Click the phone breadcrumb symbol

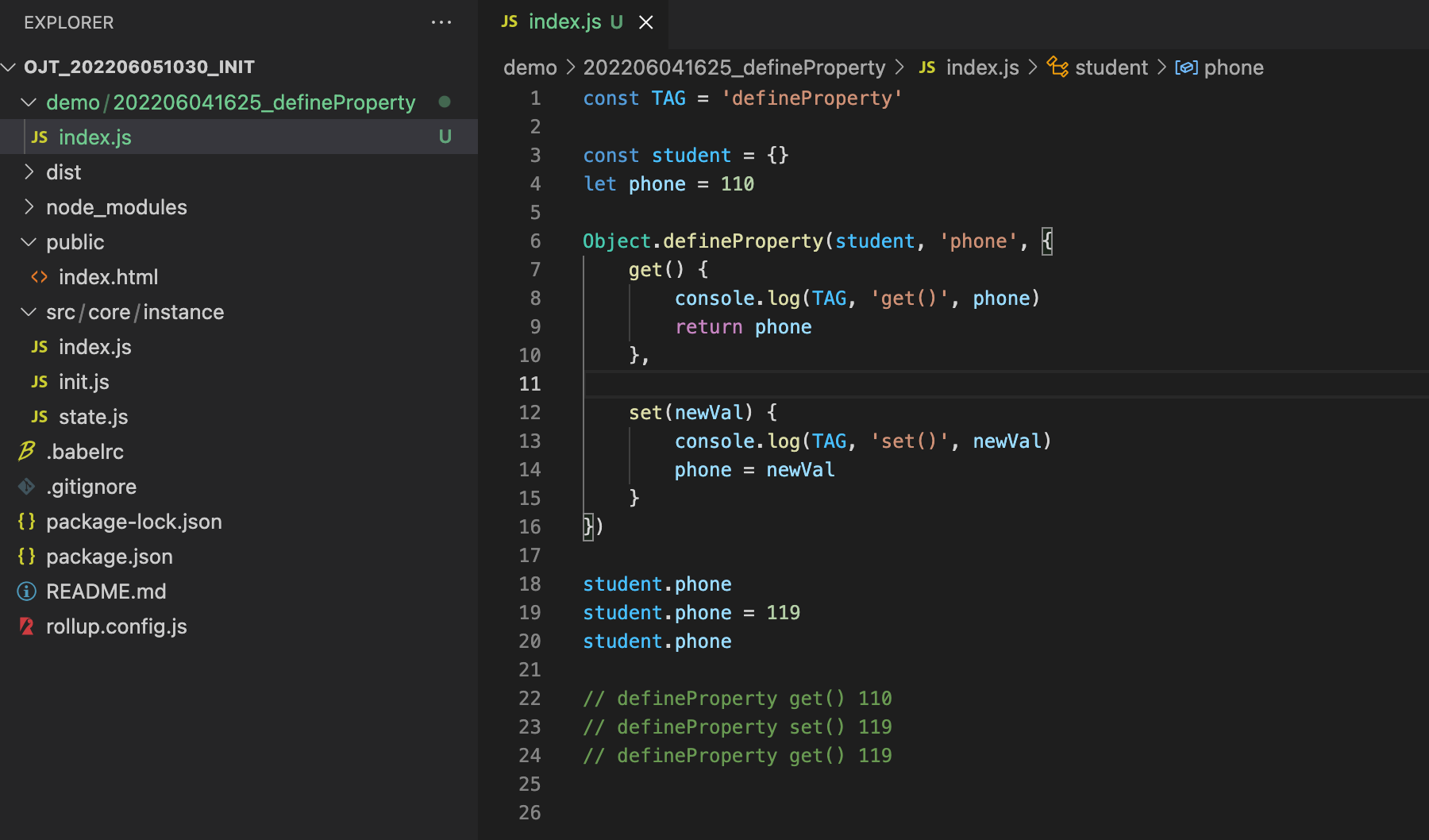click(1234, 67)
